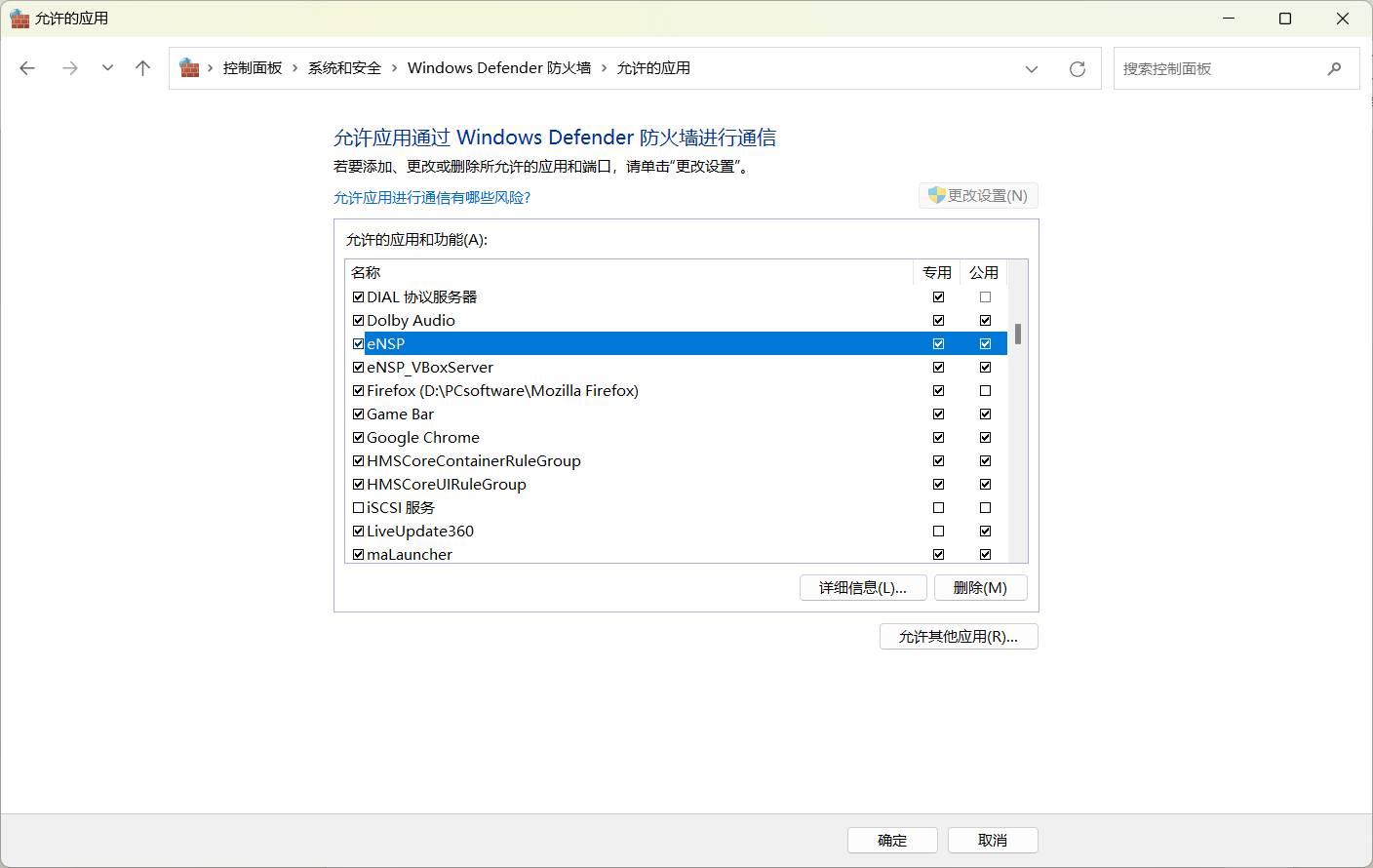Viewport: 1373px width, 868px height.
Task: Expand the chevron after 系统和安全
Action: (395, 68)
